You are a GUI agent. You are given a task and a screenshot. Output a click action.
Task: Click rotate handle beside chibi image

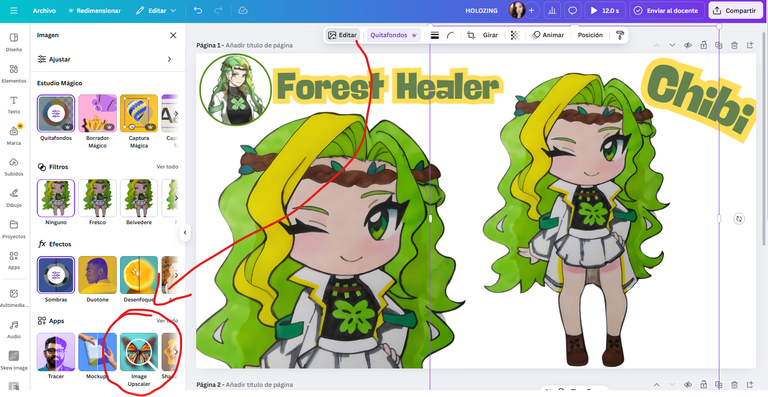click(739, 219)
